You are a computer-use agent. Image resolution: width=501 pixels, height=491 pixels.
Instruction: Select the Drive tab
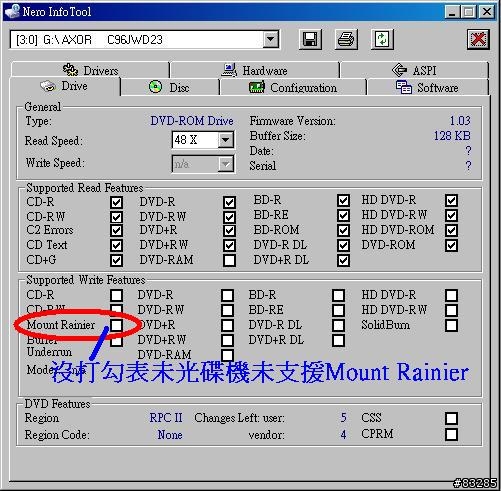65,86
